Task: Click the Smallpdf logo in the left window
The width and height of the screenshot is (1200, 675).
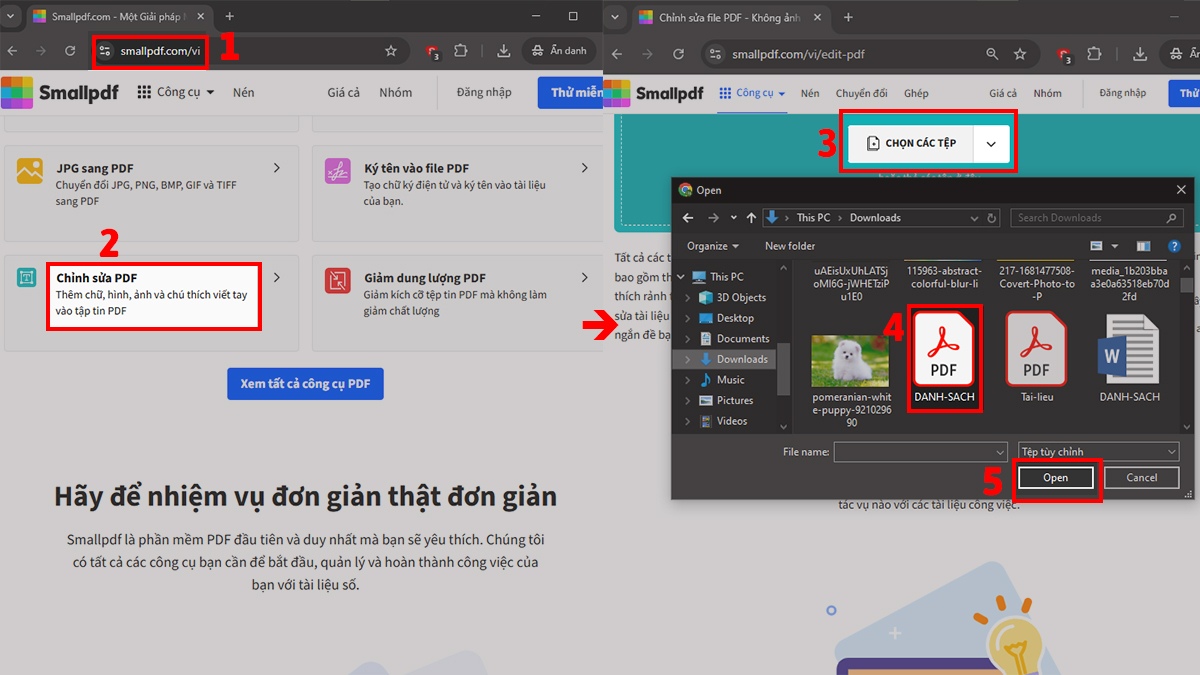Action: click(x=60, y=92)
